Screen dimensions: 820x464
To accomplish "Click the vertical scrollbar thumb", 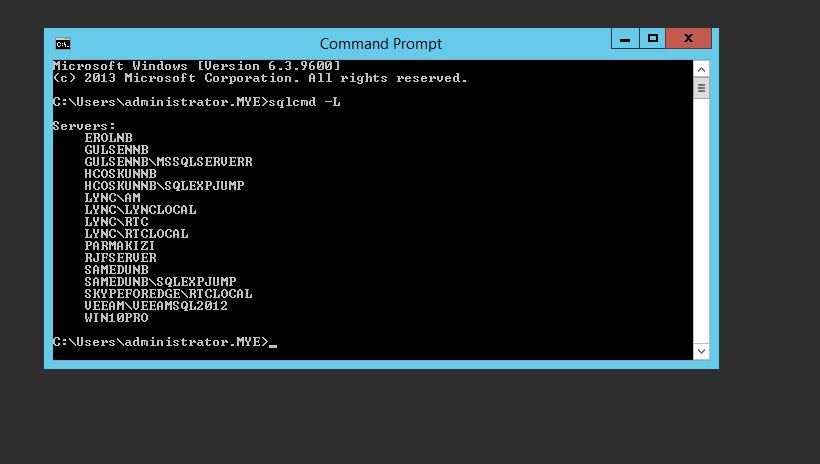I will [x=701, y=88].
